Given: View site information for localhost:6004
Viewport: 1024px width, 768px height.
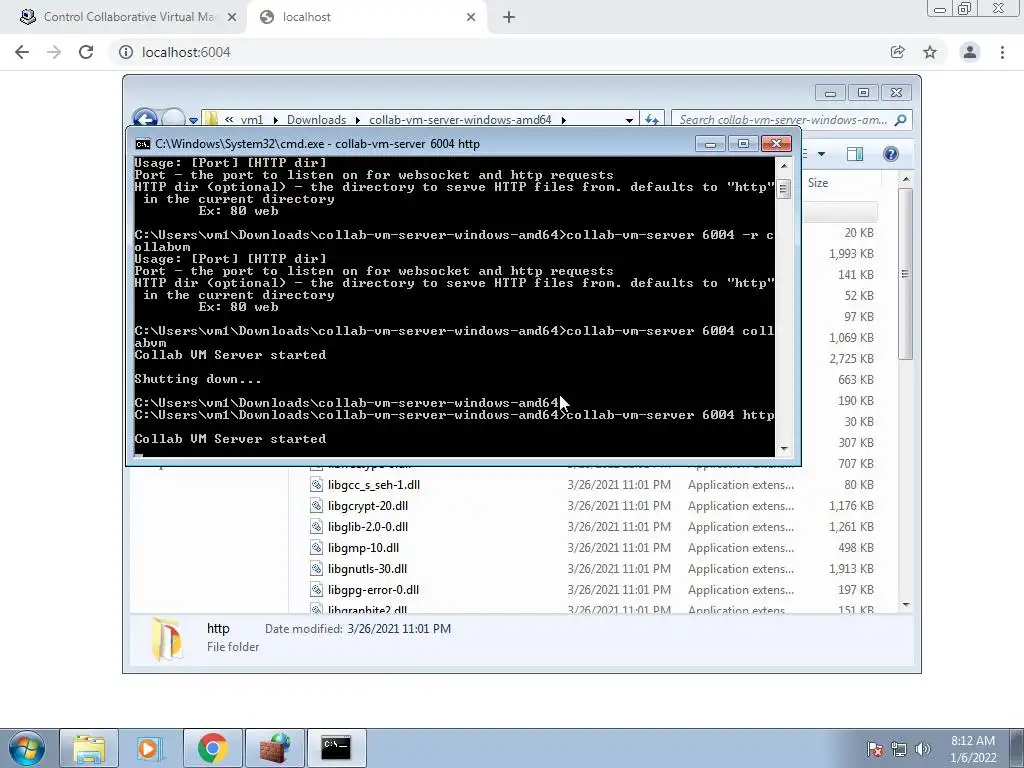Looking at the screenshot, I should [x=125, y=52].
